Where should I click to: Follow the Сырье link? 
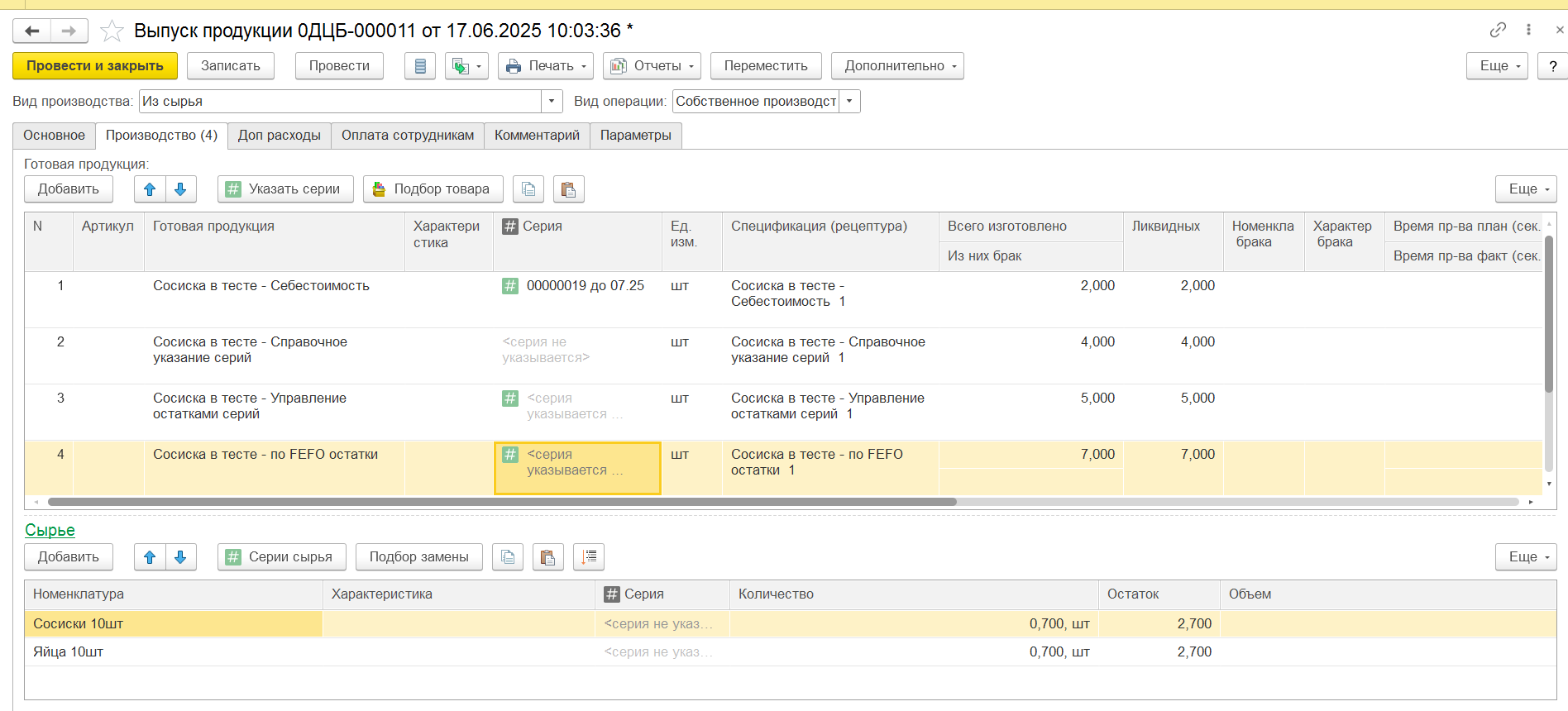(50, 531)
